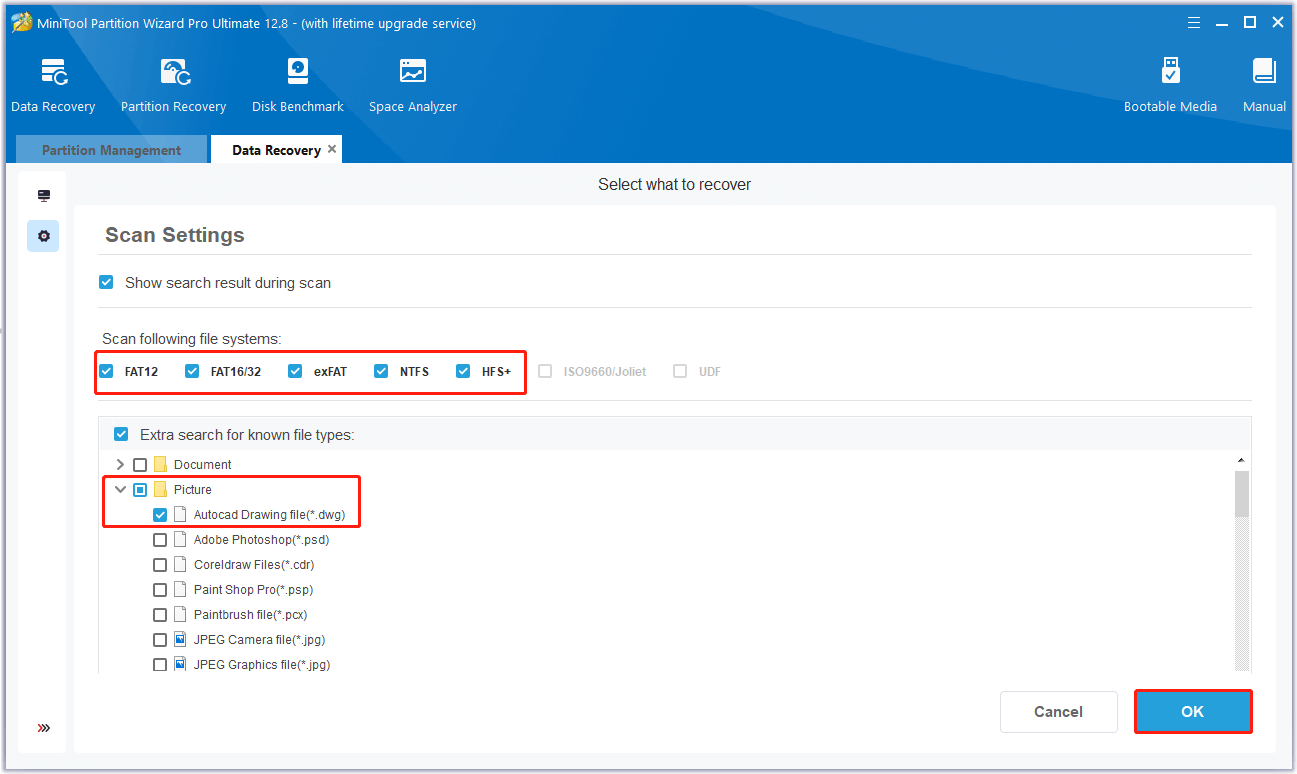Image resolution: width=1297 pixels, height=774 pixels.
Task: Cancel the scan settings
Action: click(x=1058, y=712)
